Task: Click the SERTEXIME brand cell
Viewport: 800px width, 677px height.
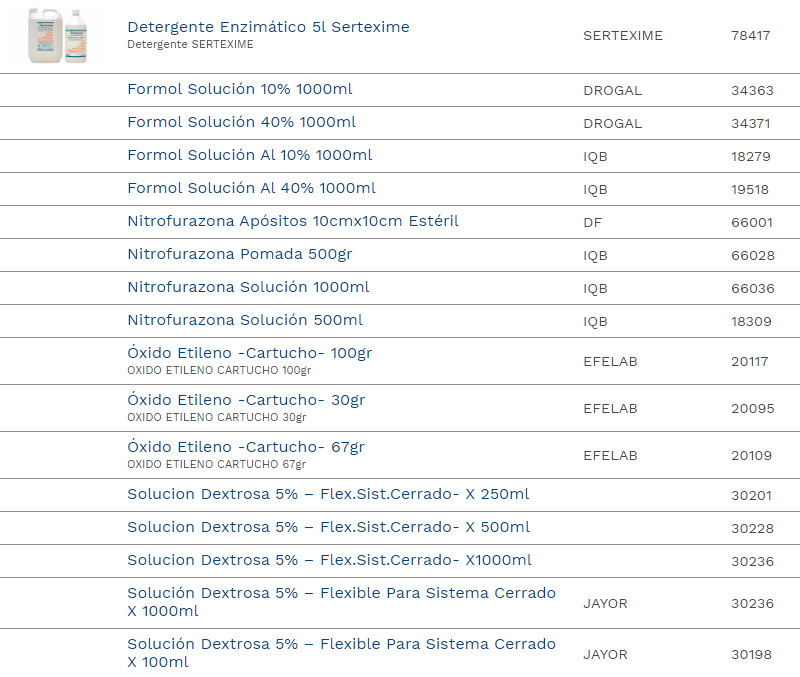Action: (622, 36)
